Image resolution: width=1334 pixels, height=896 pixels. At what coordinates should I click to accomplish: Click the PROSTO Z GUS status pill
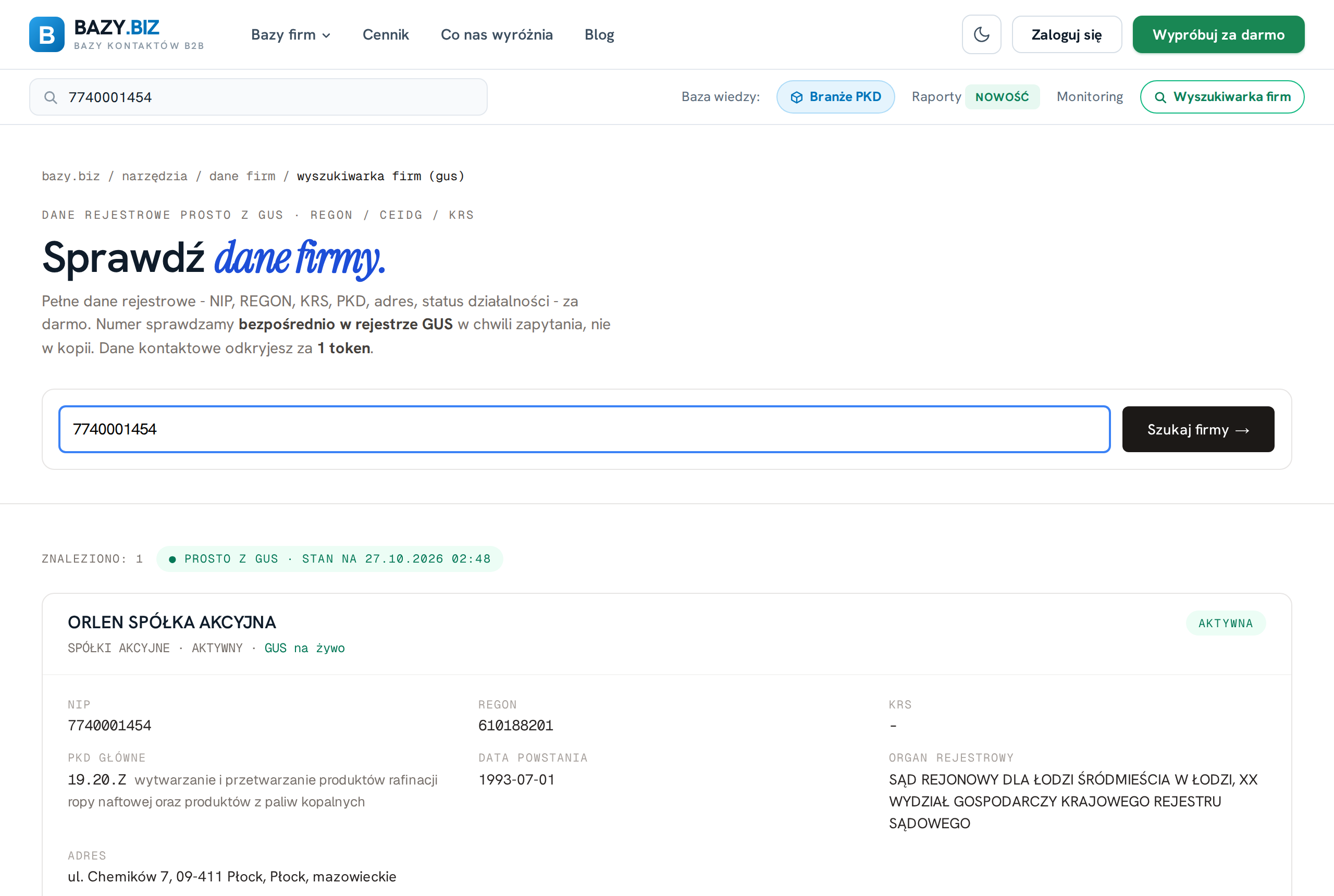pyautogui.click(x=329, y=559)
